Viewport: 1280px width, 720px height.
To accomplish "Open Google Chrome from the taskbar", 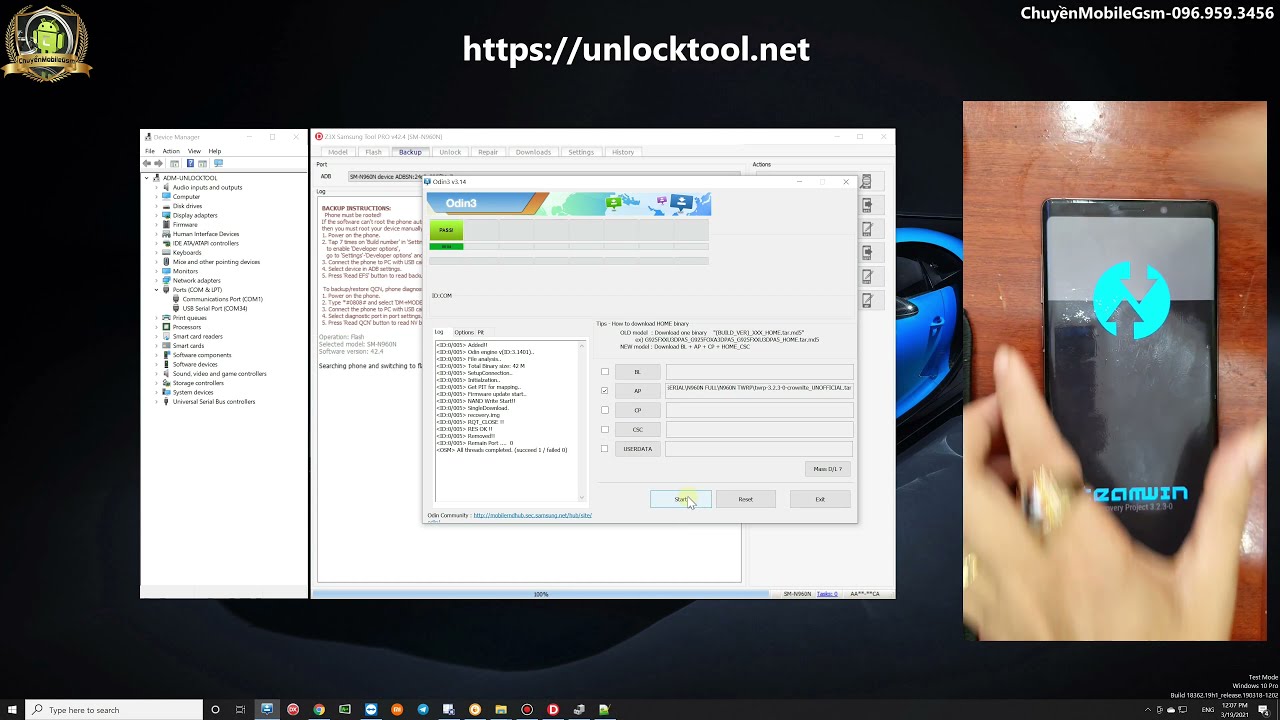I will point(319,710).
